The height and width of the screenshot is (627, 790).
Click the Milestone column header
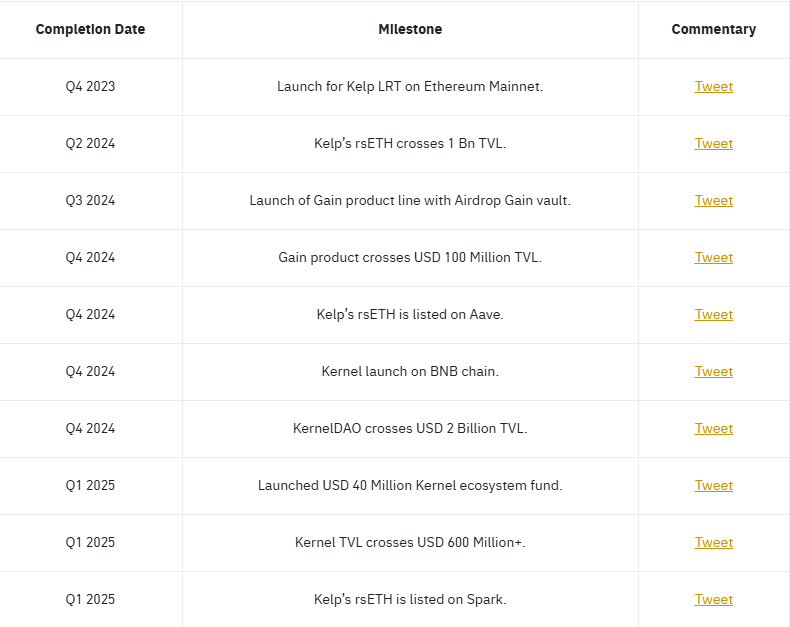tap(410, 30)
